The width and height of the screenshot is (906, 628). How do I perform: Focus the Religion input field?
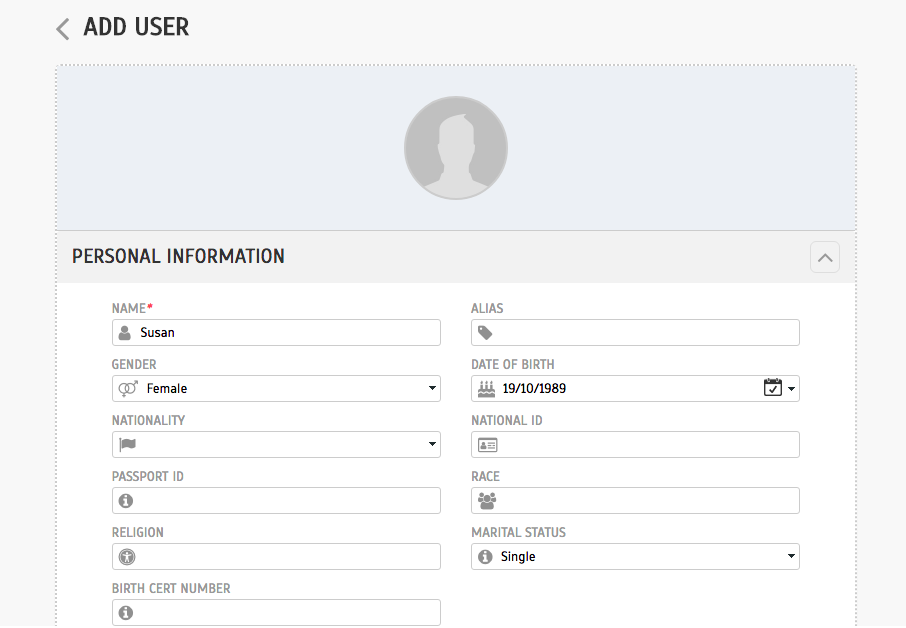tap(276, 556)
